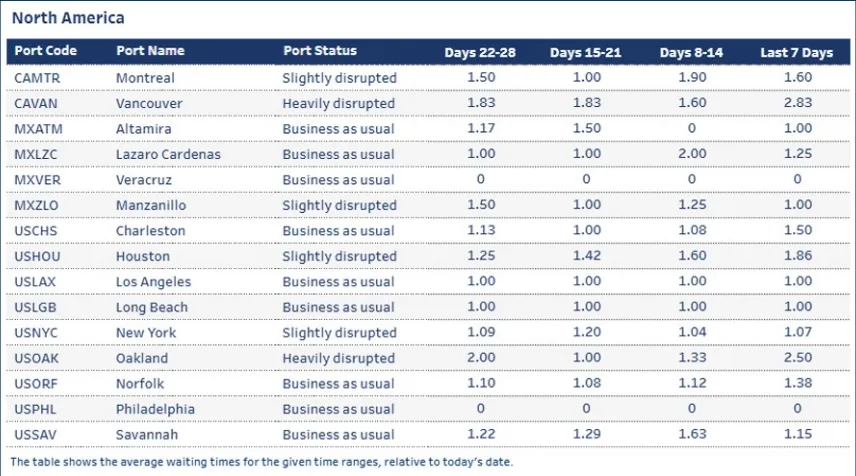Select the USLAX port code

37,282
